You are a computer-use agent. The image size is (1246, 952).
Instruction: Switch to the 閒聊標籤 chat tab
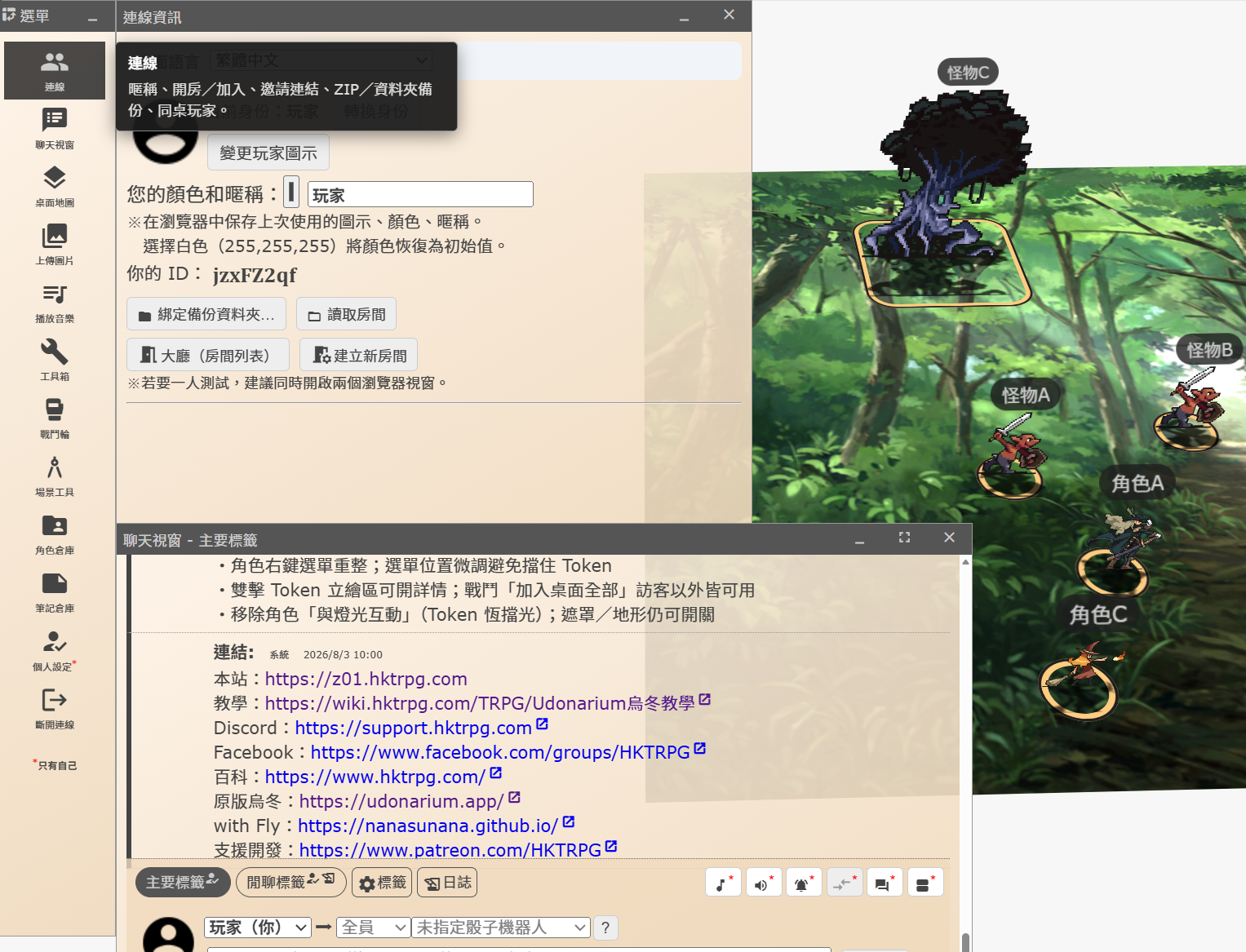tap(291, 882)
